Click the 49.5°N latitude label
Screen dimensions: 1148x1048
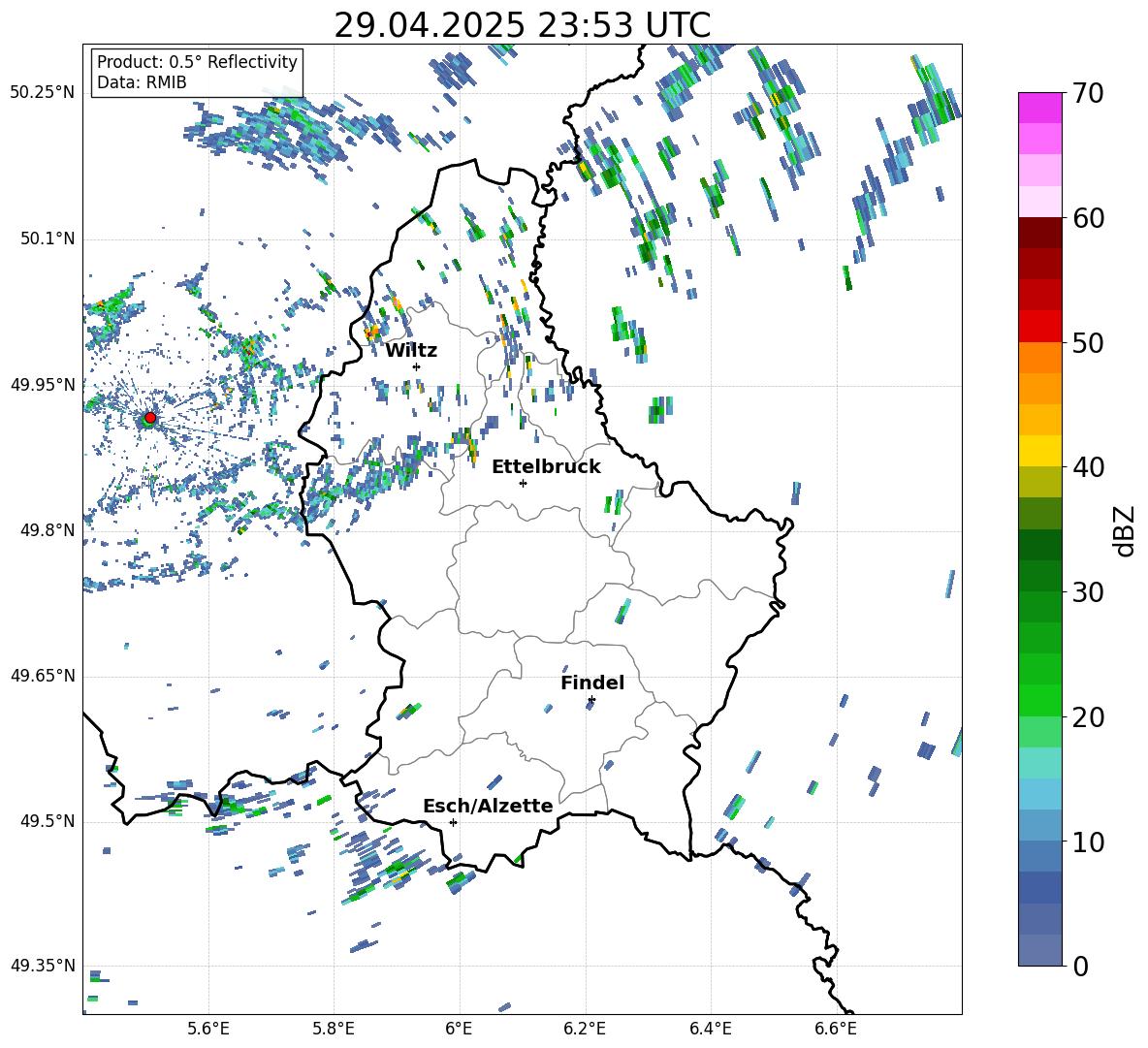[47, 820]
